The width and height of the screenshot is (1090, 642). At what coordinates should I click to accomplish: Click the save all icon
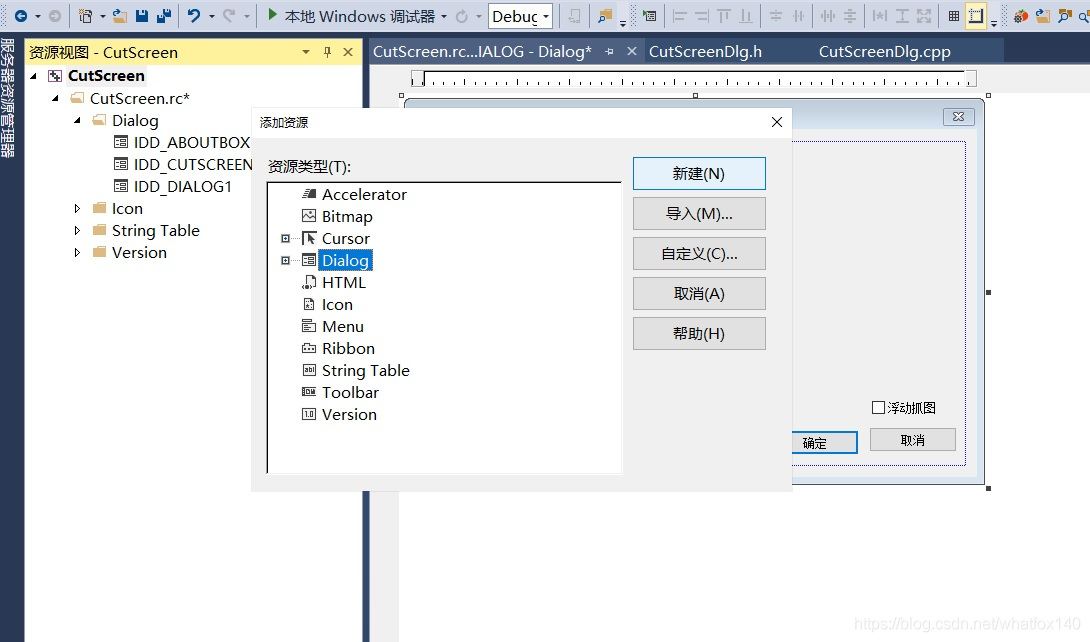[164, 16]
